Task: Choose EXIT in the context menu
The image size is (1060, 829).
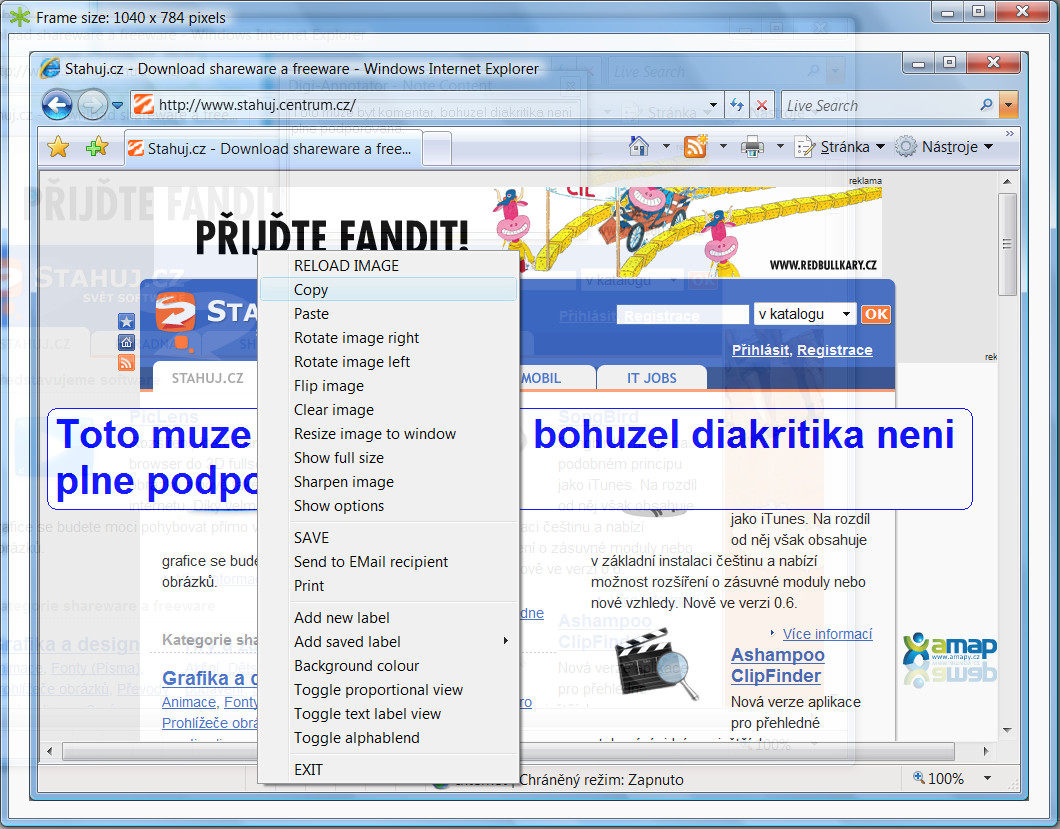Action: click(x=388, y=769)
